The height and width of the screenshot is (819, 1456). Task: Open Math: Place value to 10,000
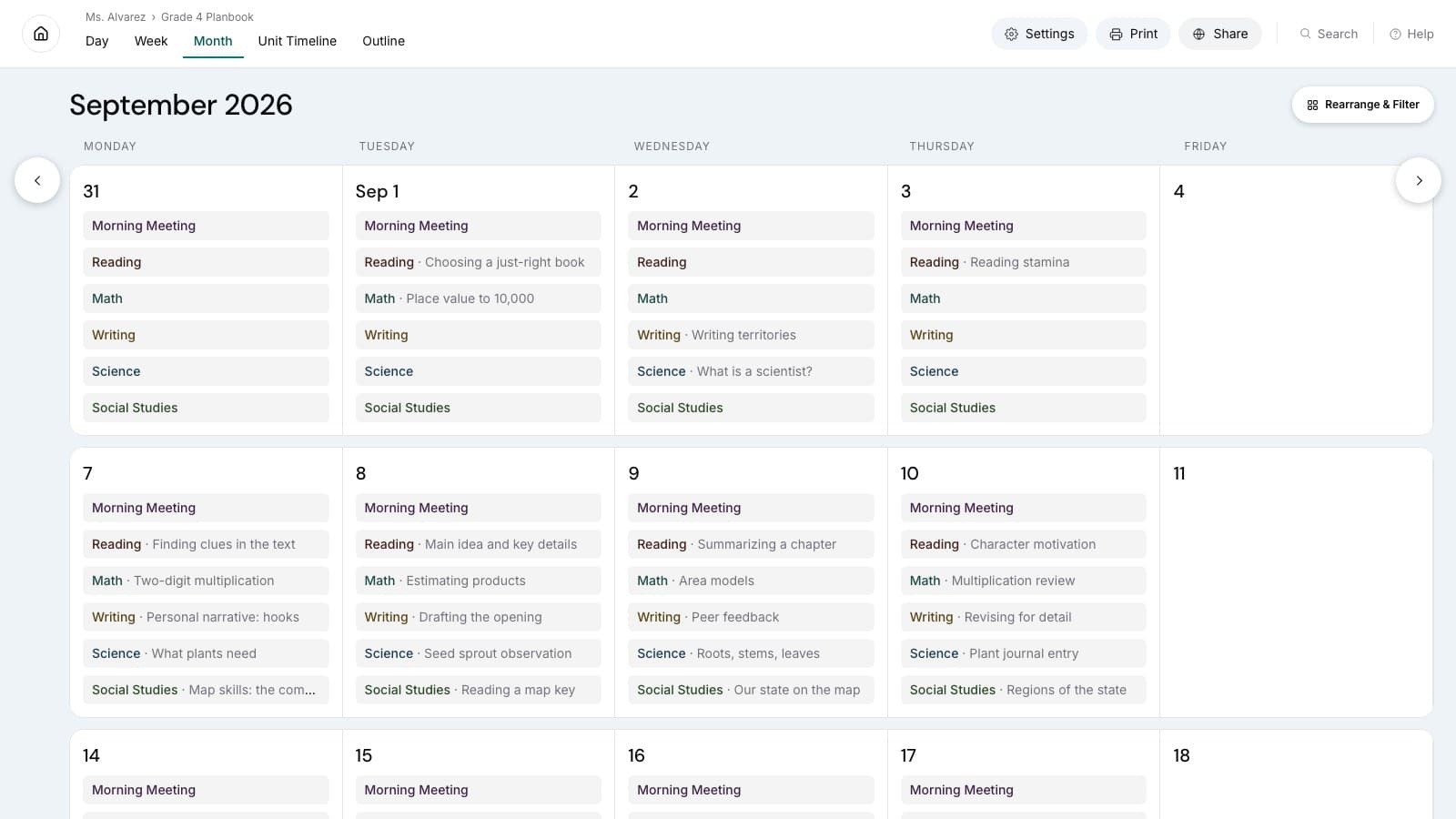click(479, 298)
